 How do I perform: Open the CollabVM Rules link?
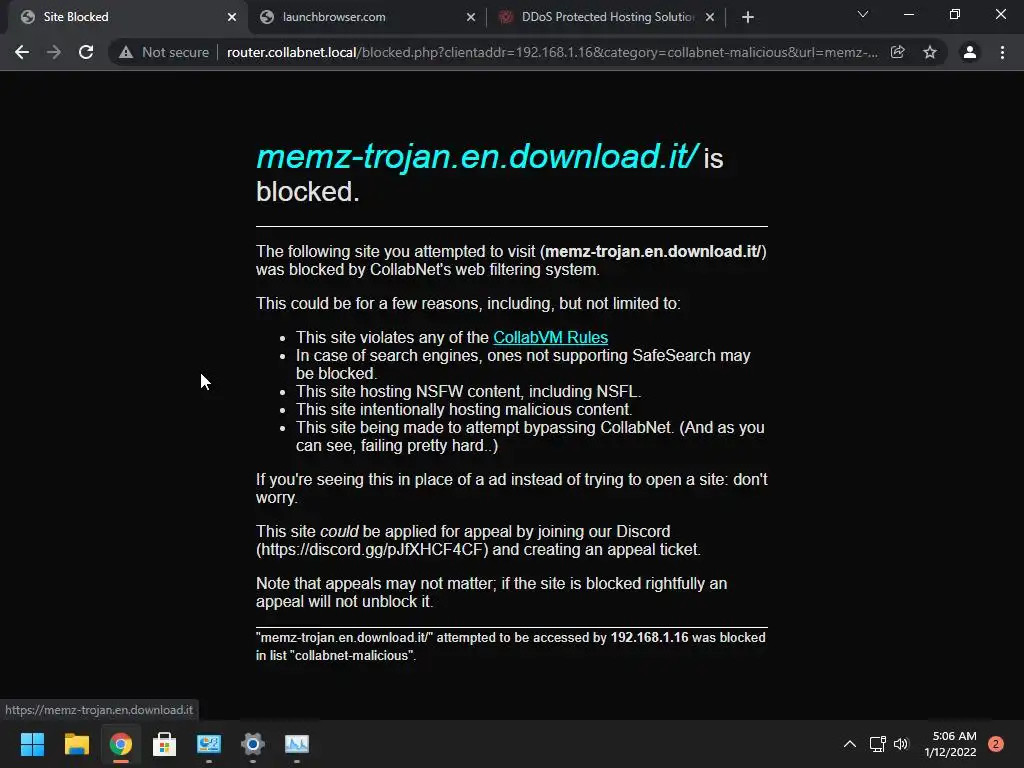(551, 338)
